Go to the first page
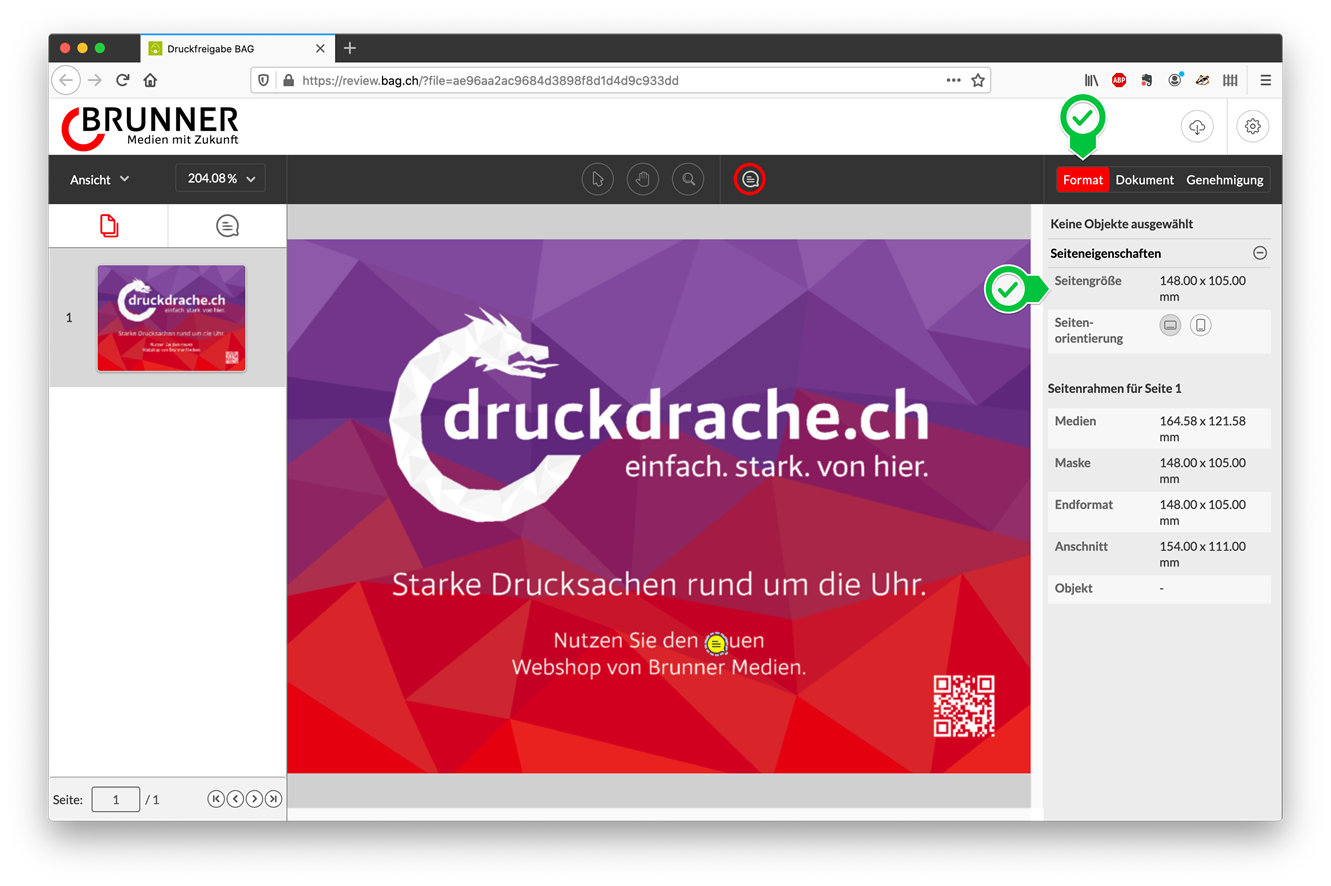Screen dimensions: 1331x886 pos(216,799)
